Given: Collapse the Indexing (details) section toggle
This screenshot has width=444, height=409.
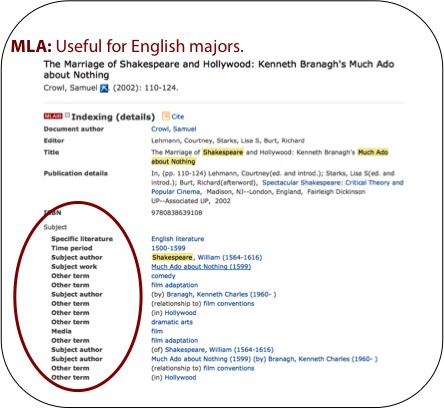Looking at the screenshot, I should coord(67,115).
